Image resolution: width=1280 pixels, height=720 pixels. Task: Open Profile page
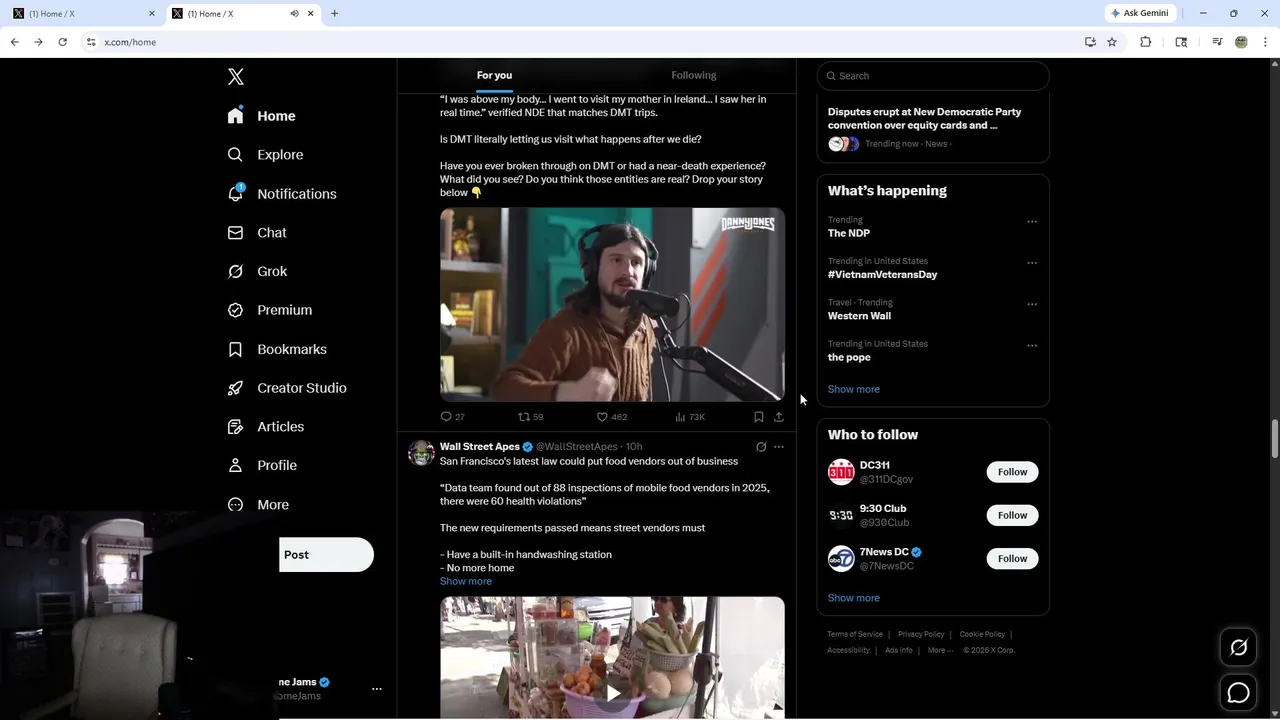(262, 465)
